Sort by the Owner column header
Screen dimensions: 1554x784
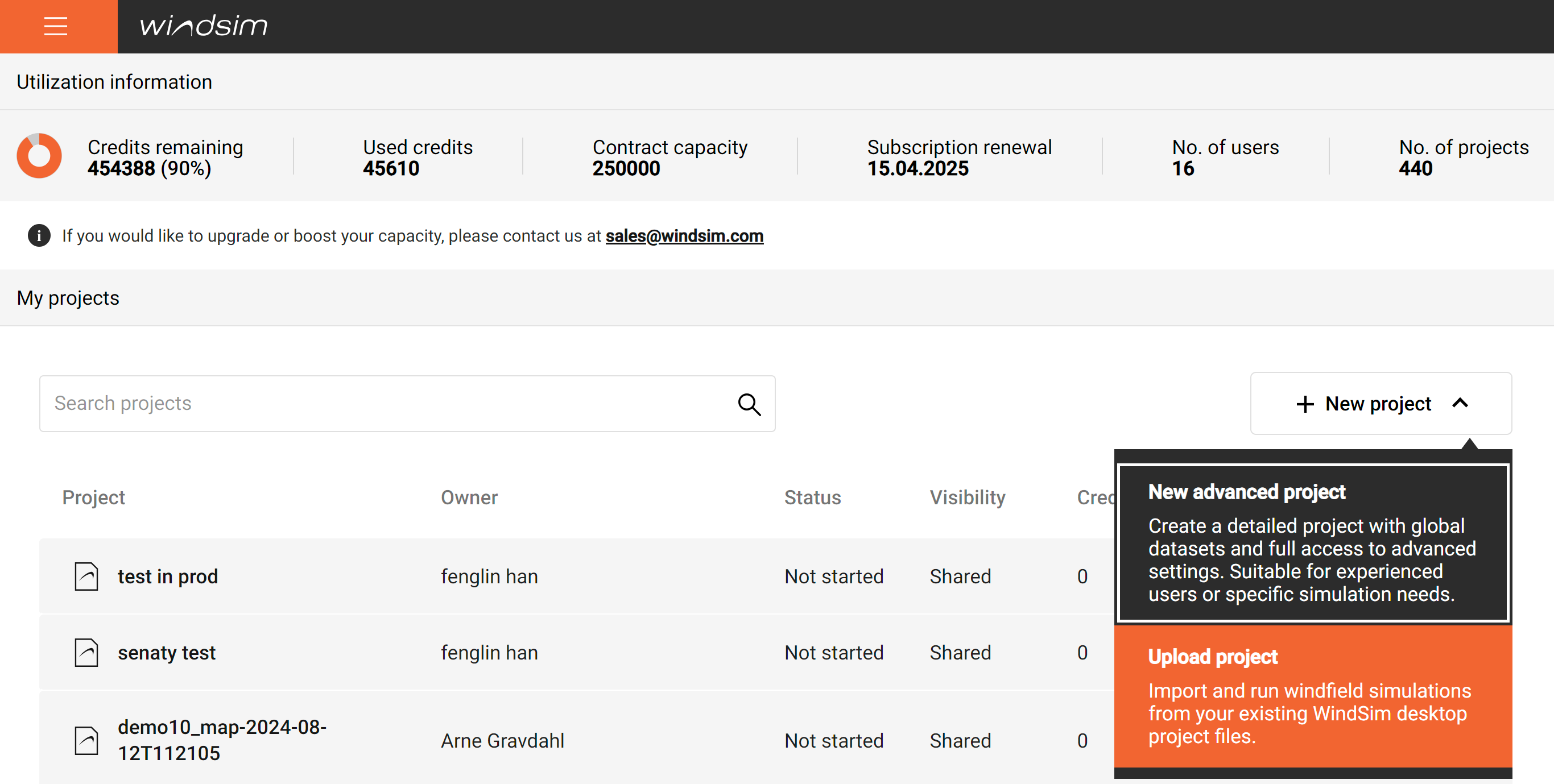coord(469,497)
